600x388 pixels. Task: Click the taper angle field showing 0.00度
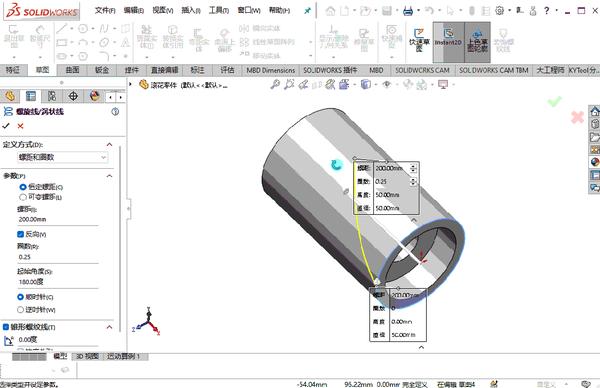point(58,340)
